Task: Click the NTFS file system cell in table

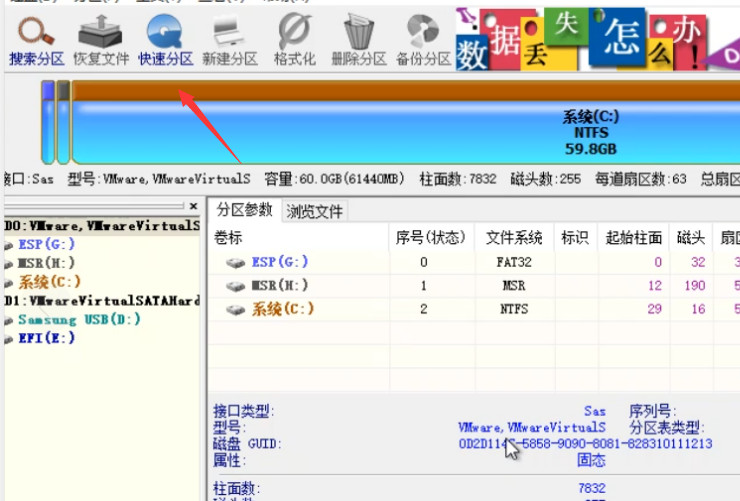Action: click(514, 309)
